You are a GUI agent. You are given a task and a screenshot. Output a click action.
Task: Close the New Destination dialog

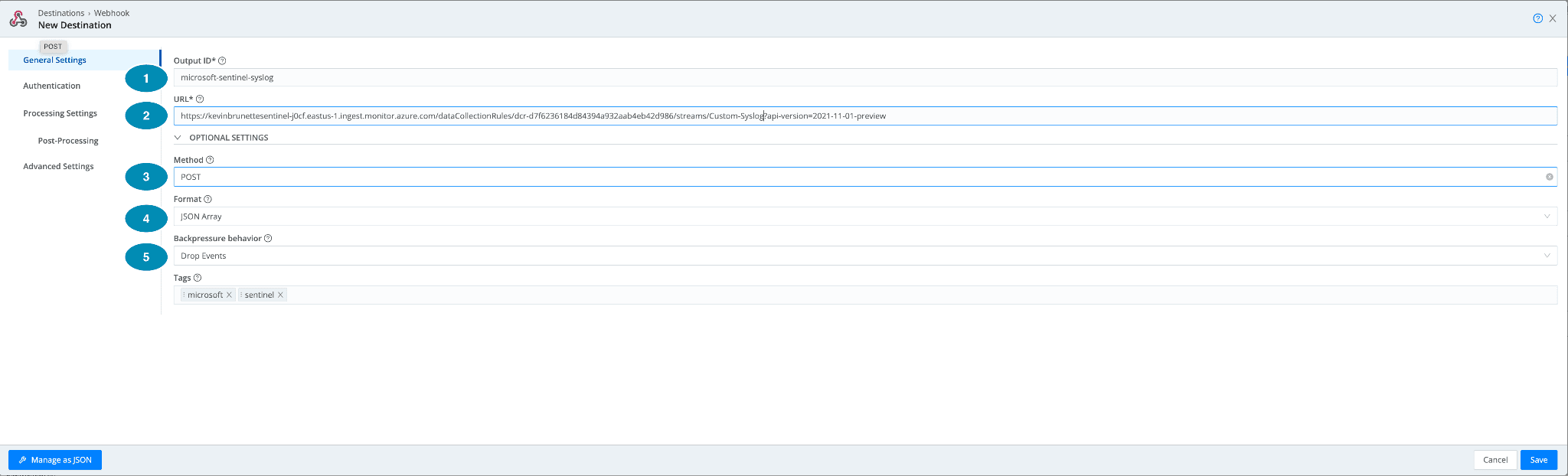(1553, 18)
